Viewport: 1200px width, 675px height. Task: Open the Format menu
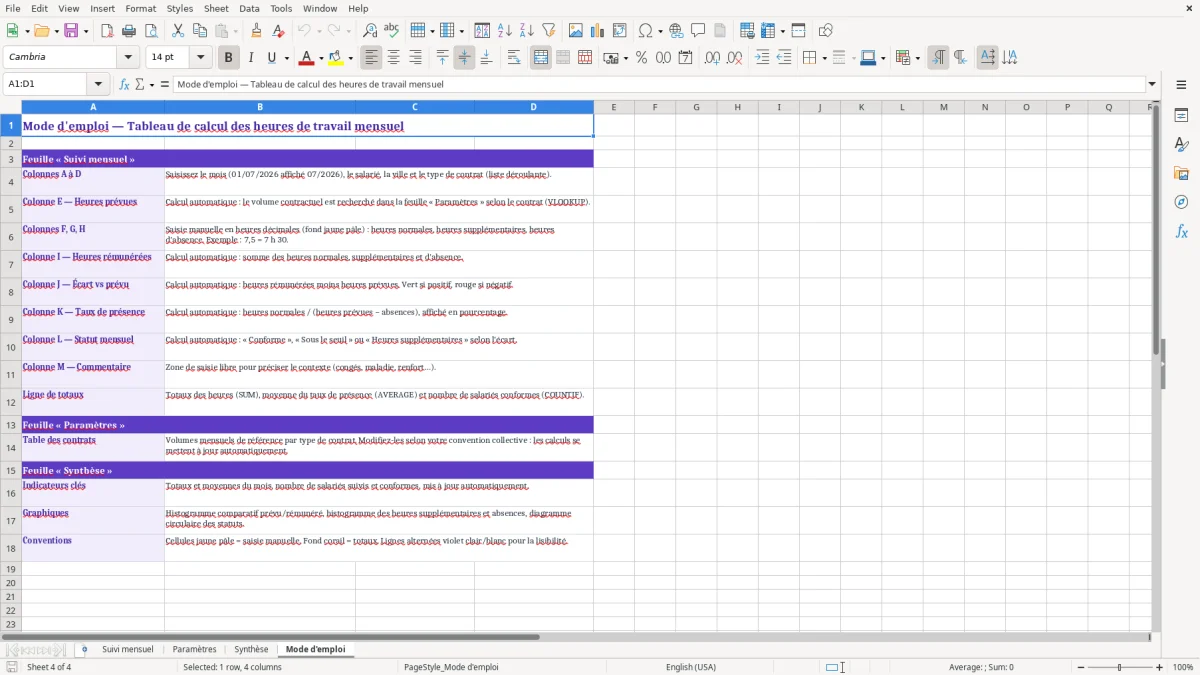[140, 8]
